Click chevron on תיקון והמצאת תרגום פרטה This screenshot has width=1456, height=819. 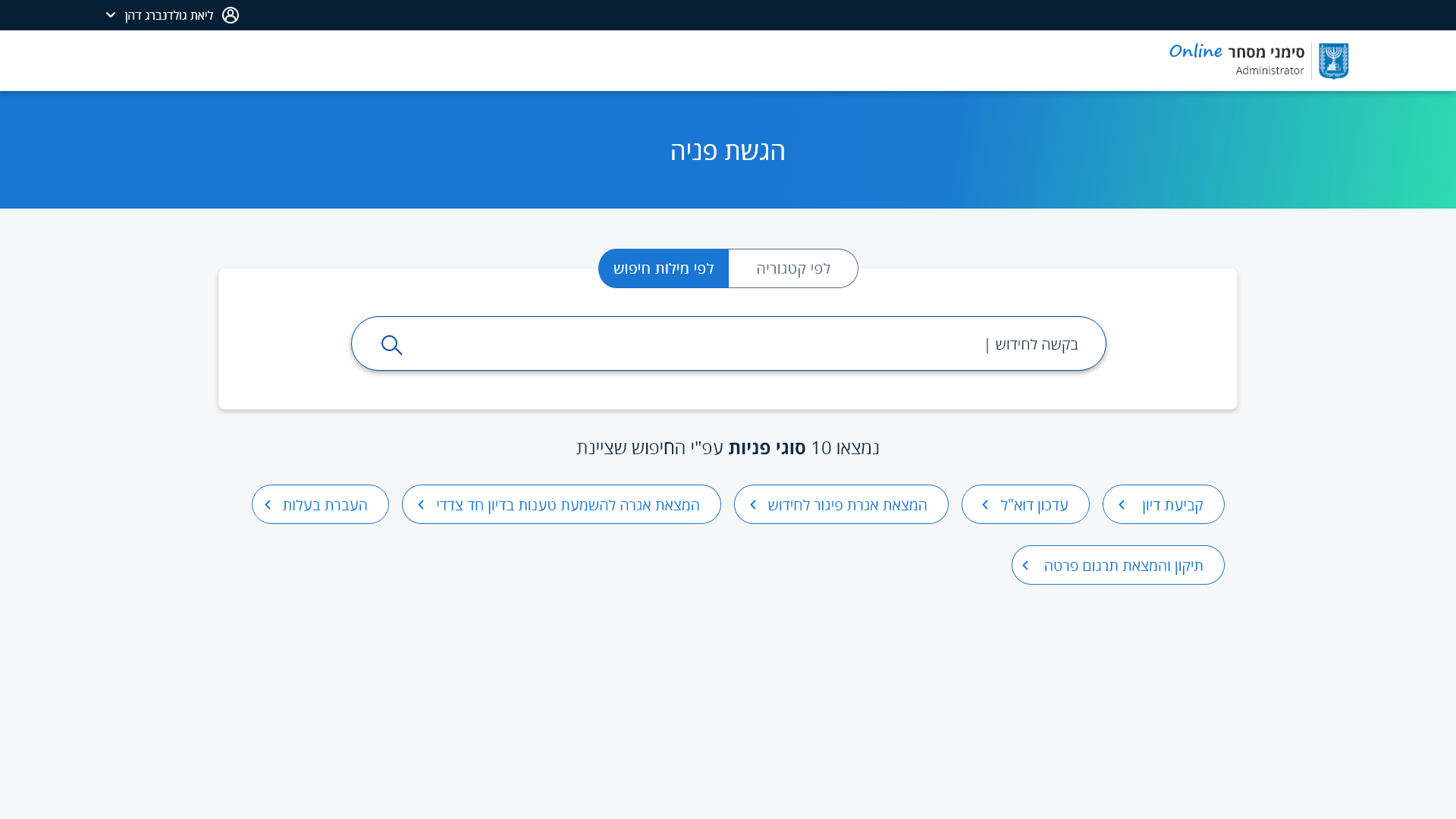coord(1025,566)
